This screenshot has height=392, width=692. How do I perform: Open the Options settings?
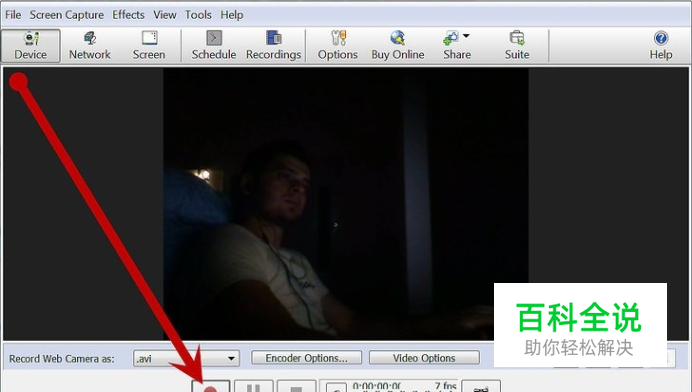[338, 45]
